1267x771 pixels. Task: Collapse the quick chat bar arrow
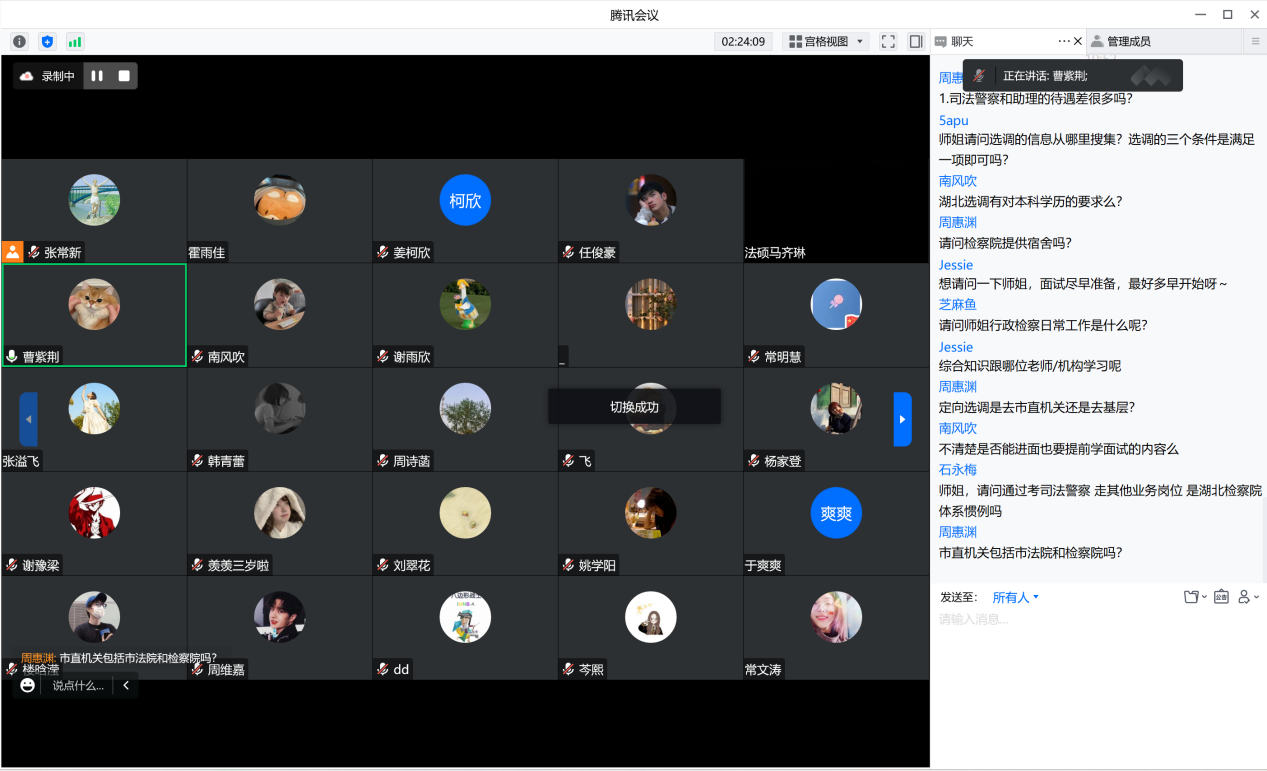tap(126, 685)
